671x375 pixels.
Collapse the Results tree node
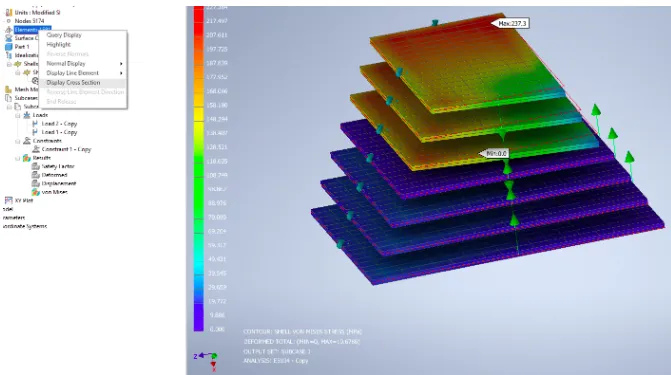18,158
